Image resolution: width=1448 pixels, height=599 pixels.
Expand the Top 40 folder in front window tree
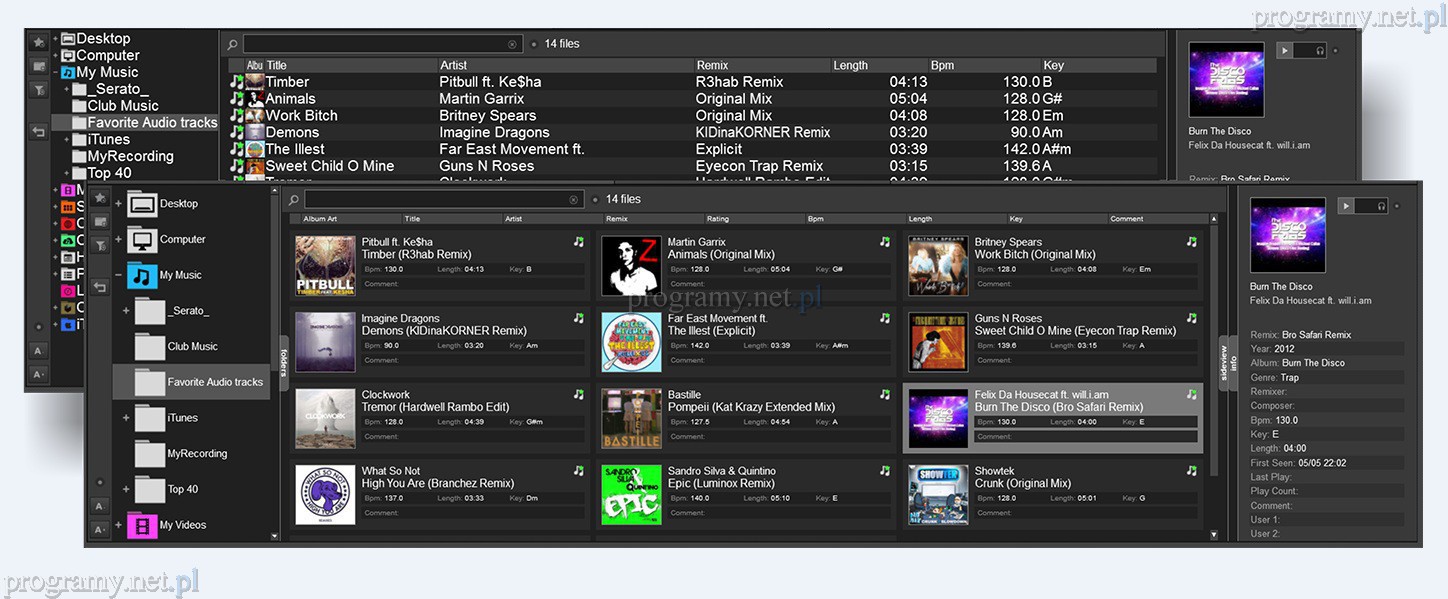(x=126, y=489)
